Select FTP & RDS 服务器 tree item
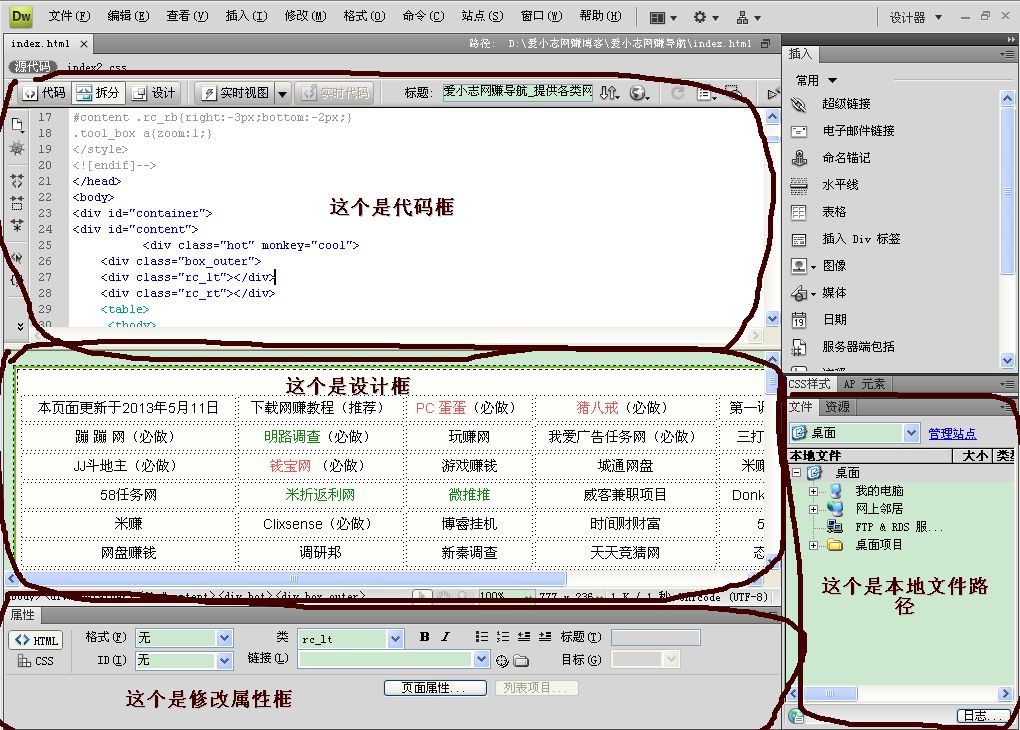Screen dimensions: 1020x730 pyautogui.click(x=898, y=527)
